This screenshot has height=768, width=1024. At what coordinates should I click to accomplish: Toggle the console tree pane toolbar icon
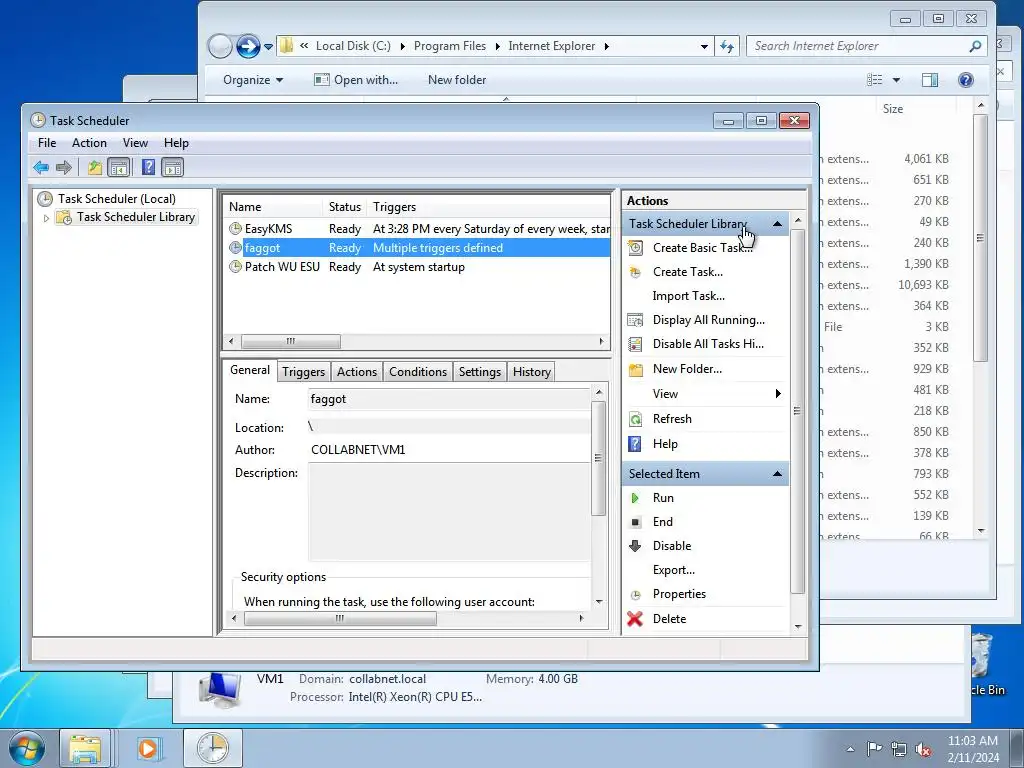[x=118, y=168]
